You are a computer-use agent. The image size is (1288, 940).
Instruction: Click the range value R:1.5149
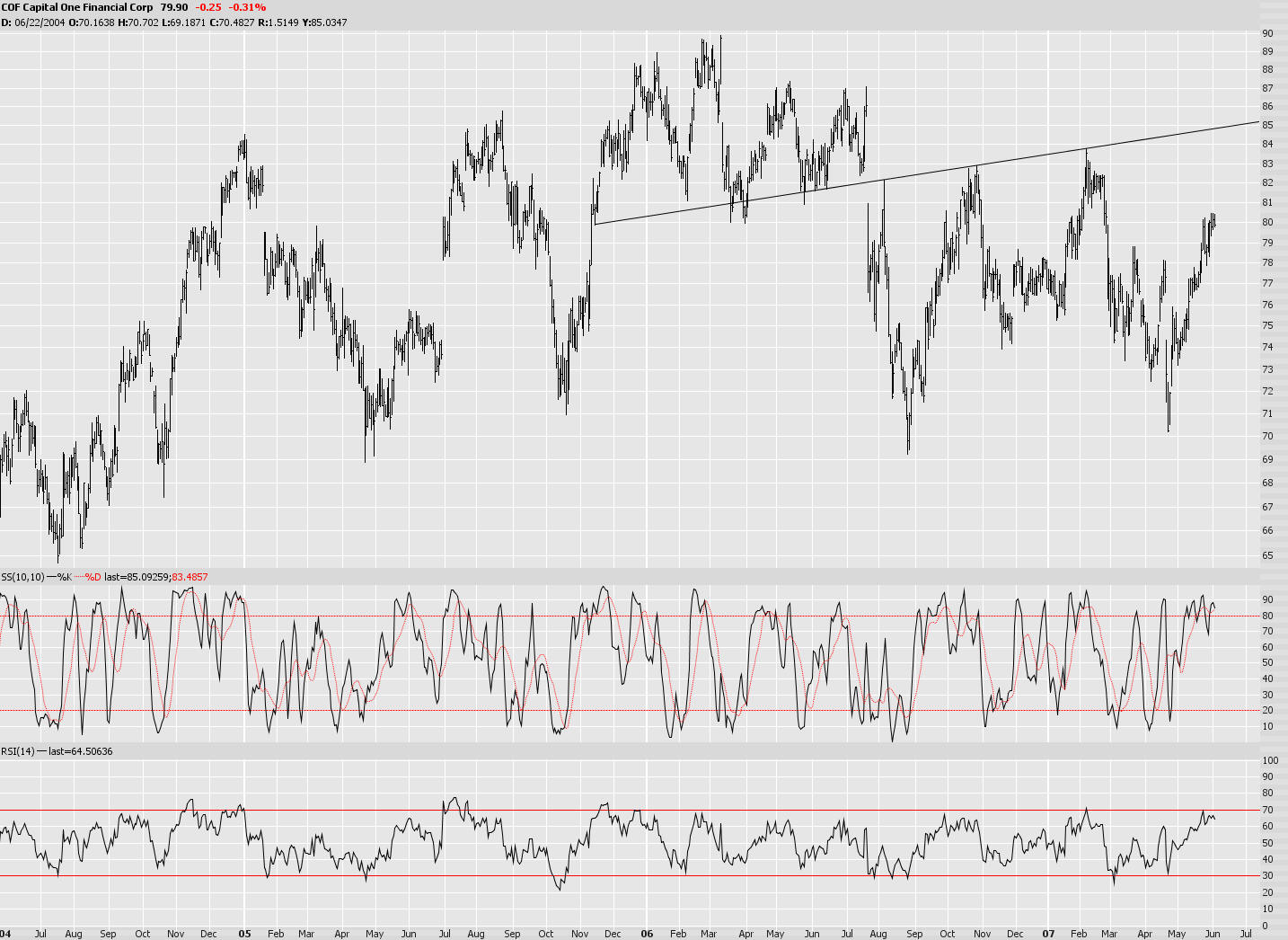pyautogui.click(x=278, y=22)
